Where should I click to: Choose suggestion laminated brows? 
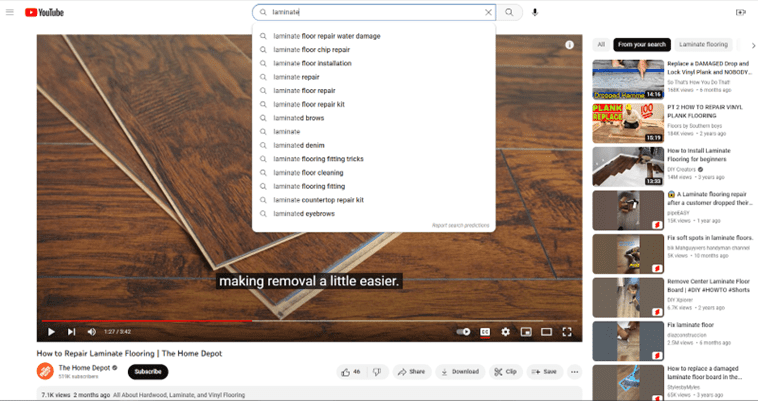(x=374, y=118)
